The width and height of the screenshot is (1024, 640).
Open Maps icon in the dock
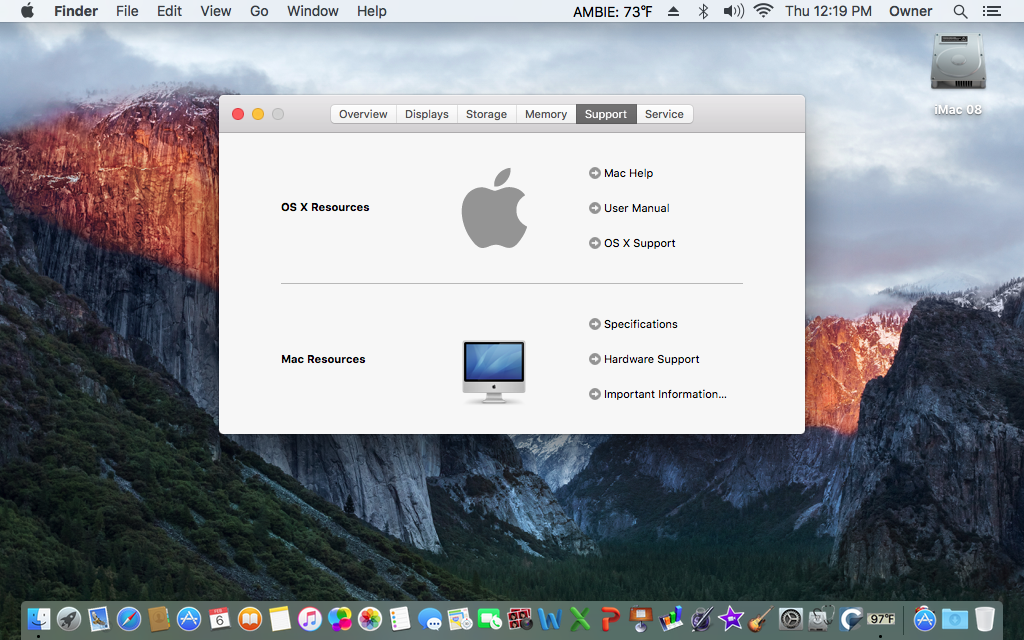(x=460, y=618)
